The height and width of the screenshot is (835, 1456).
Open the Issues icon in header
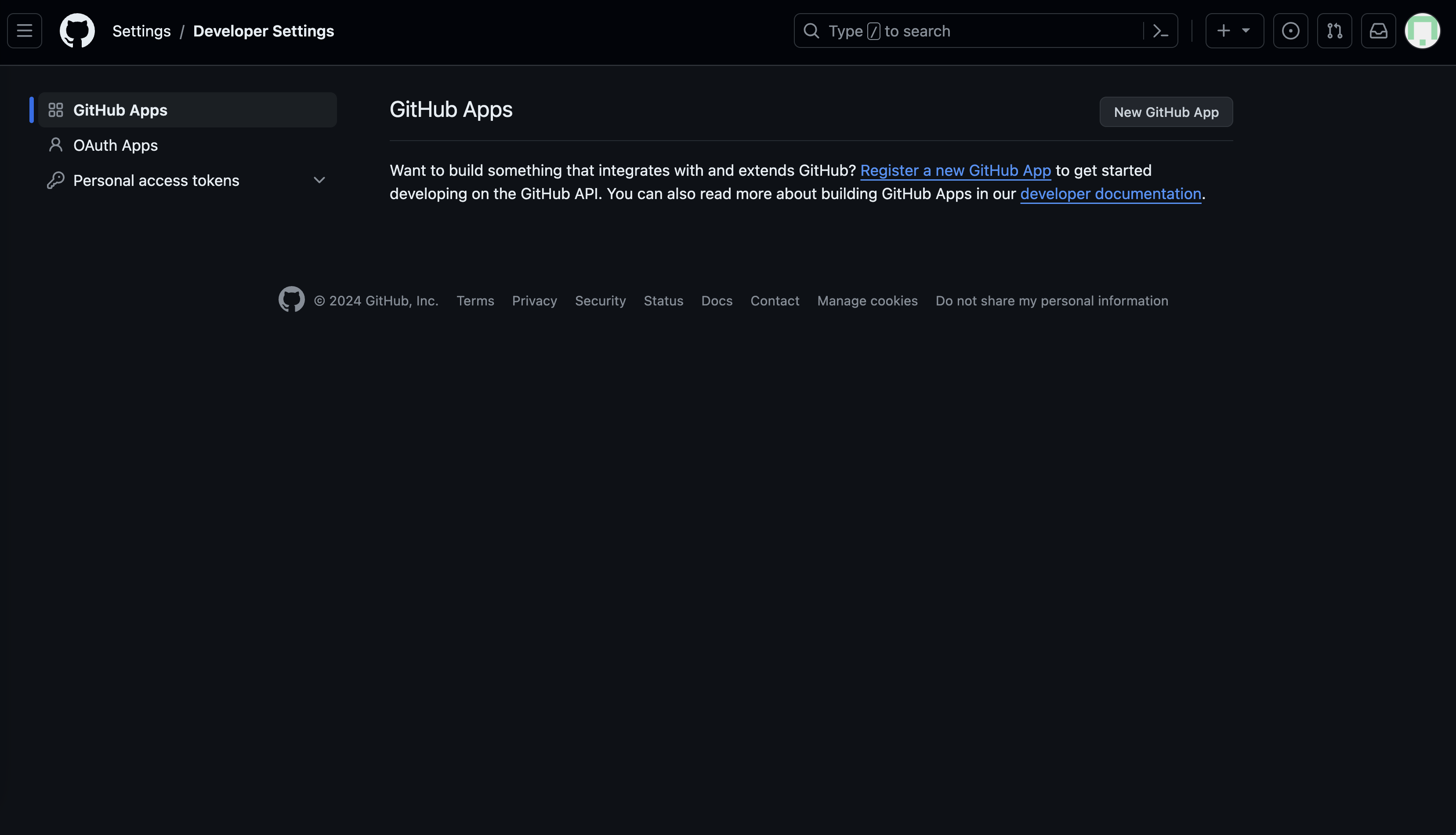pos(1290,30)
